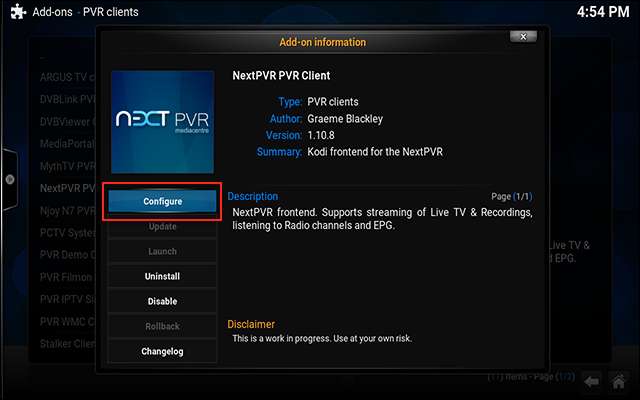
Task: Click the Rollback button
Action: (x=162, y=326)
